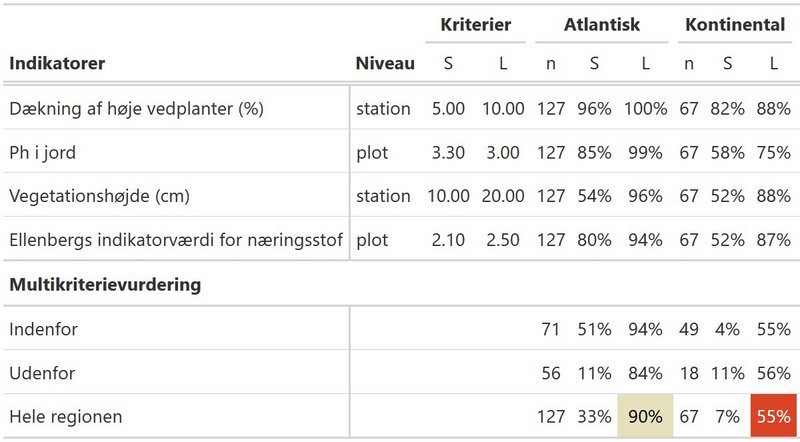Select the red 55% cell
Screen dimensions: 800x442
(773, 416)
